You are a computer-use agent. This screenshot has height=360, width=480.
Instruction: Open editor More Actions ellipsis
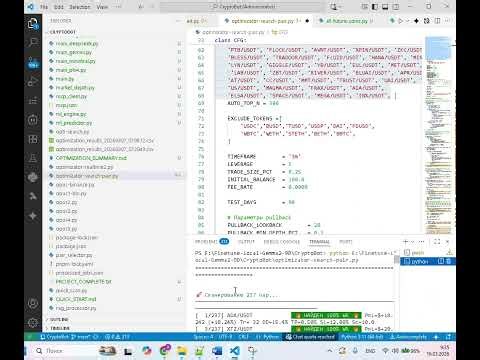[x=448, y=21]
